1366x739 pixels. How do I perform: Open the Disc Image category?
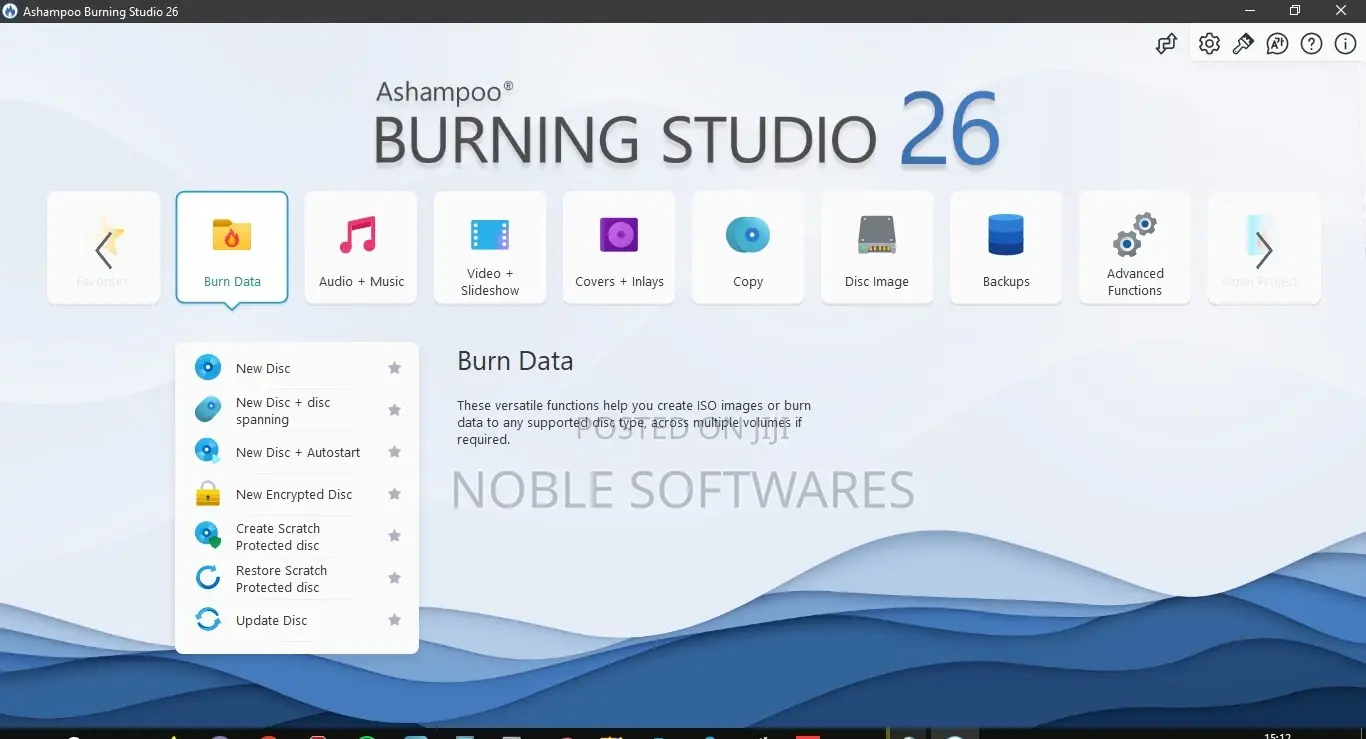(x=877, y=247)
